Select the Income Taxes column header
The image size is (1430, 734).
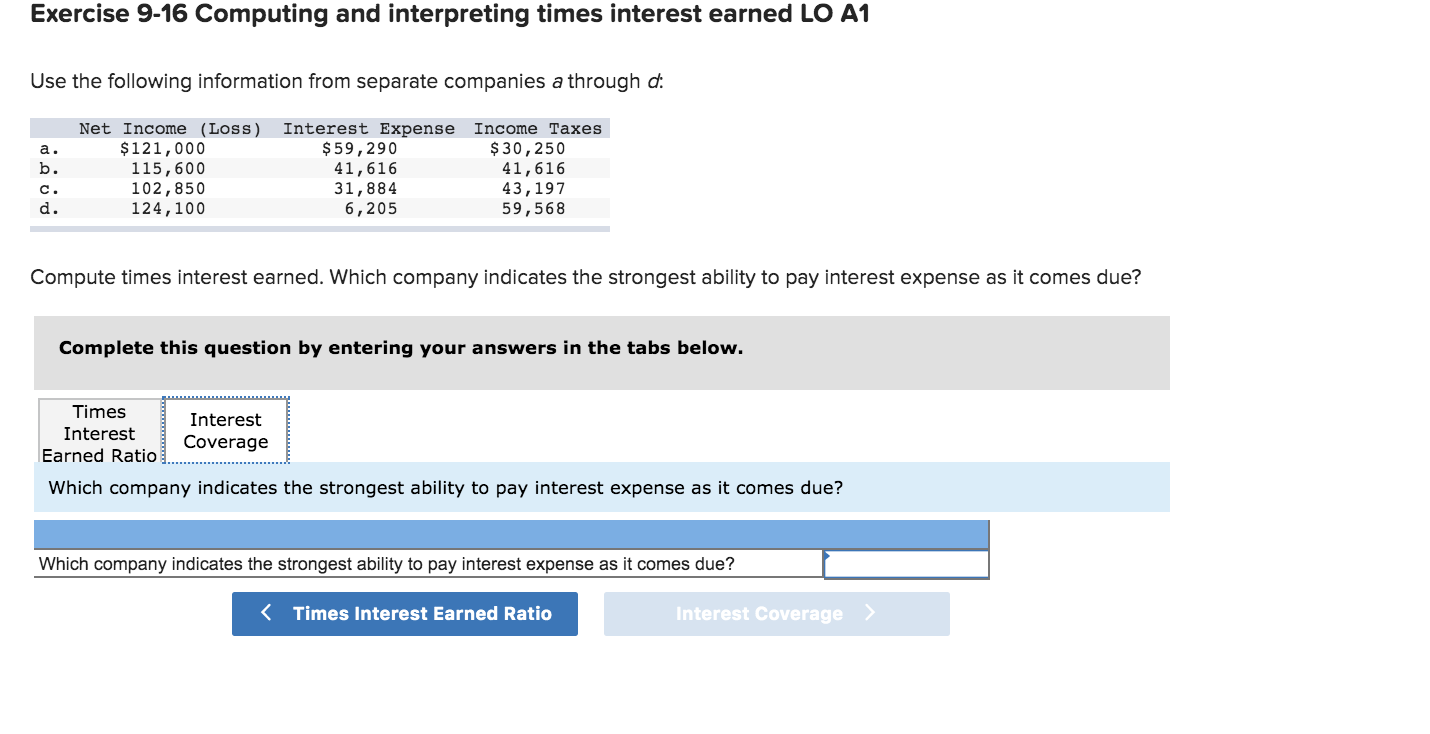(x=538, y=128)
